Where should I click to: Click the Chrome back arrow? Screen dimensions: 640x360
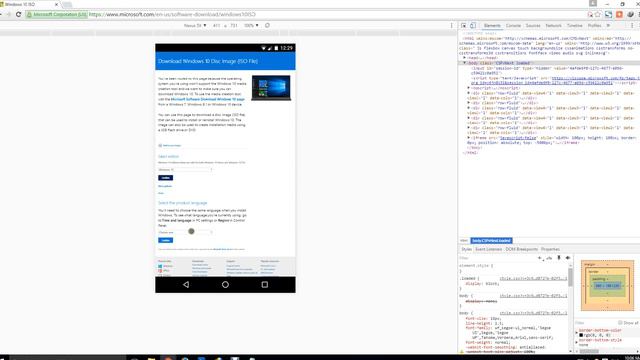click(1, 14)
